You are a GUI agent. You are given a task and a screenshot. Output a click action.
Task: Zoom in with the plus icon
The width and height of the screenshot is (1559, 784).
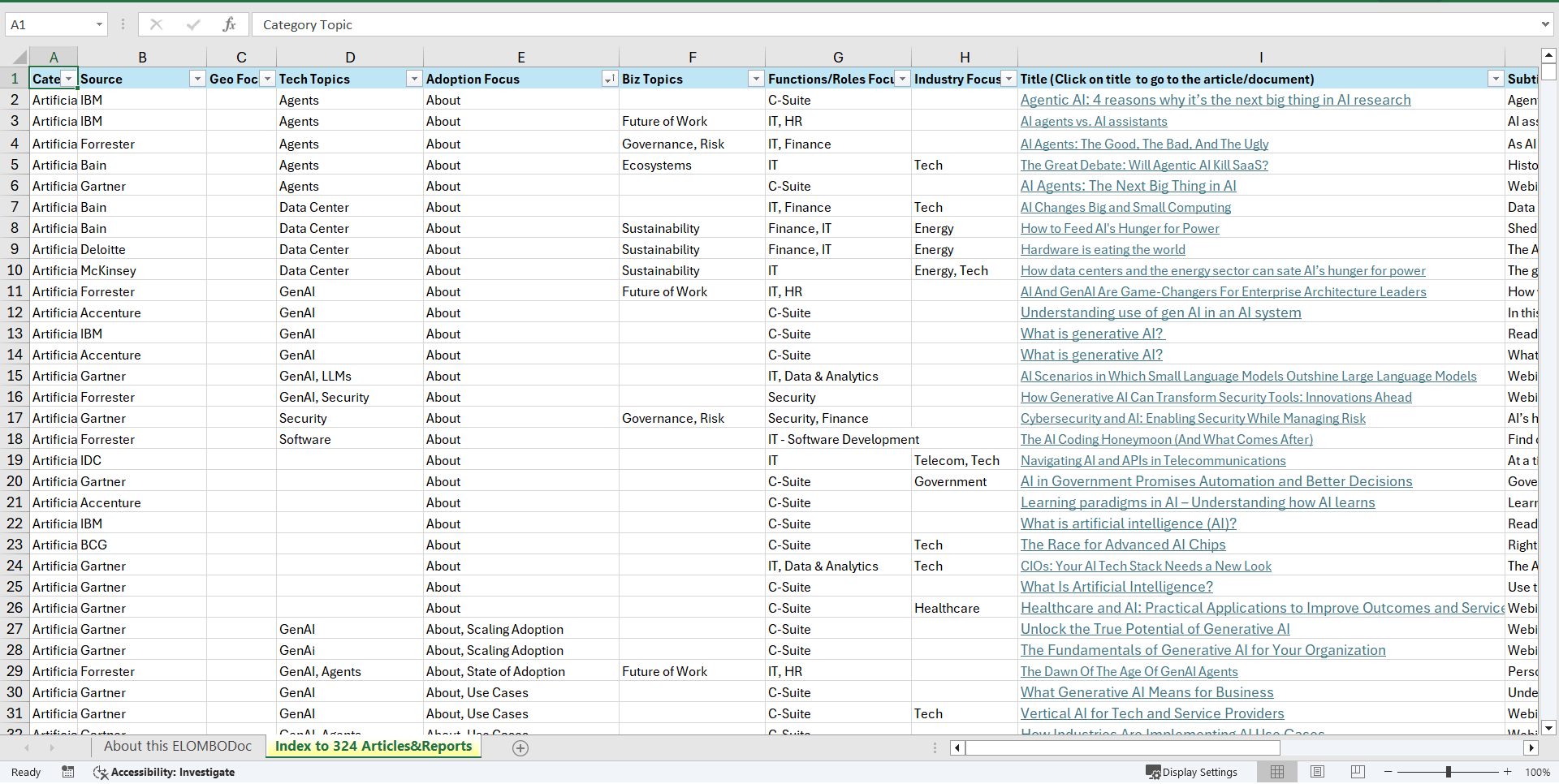1508,772
